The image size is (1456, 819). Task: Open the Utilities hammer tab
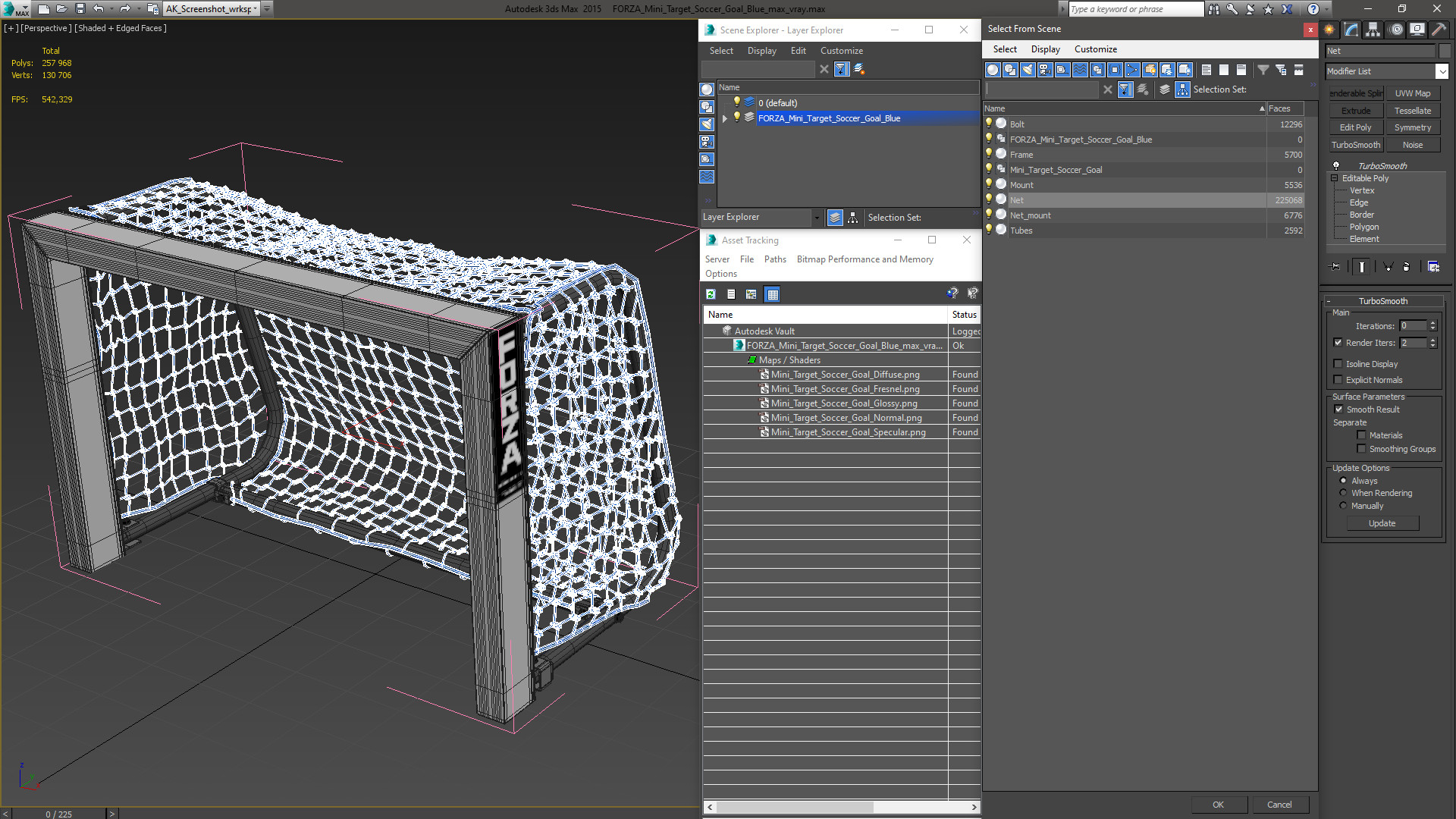click(1439, 30)
